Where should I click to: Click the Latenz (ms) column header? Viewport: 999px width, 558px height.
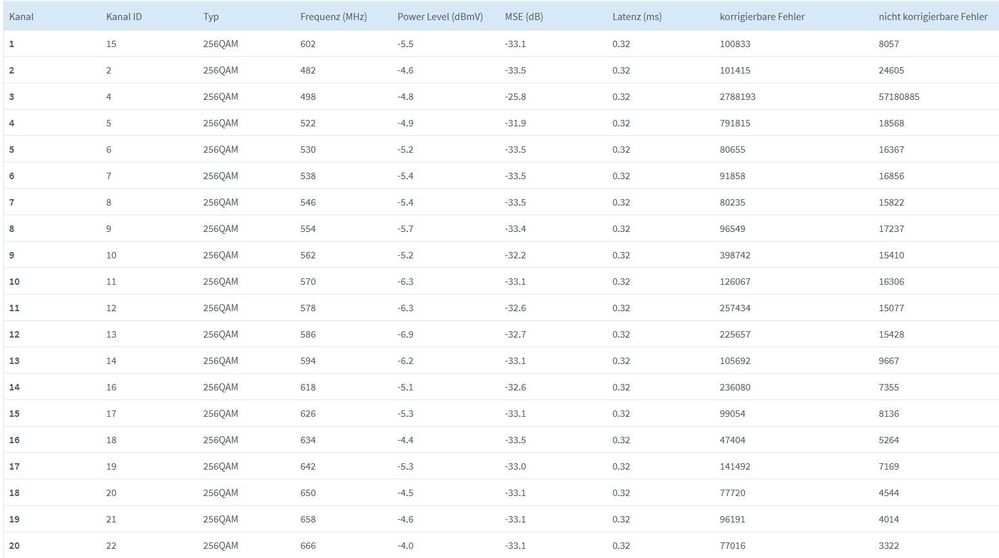coord(637,17)
